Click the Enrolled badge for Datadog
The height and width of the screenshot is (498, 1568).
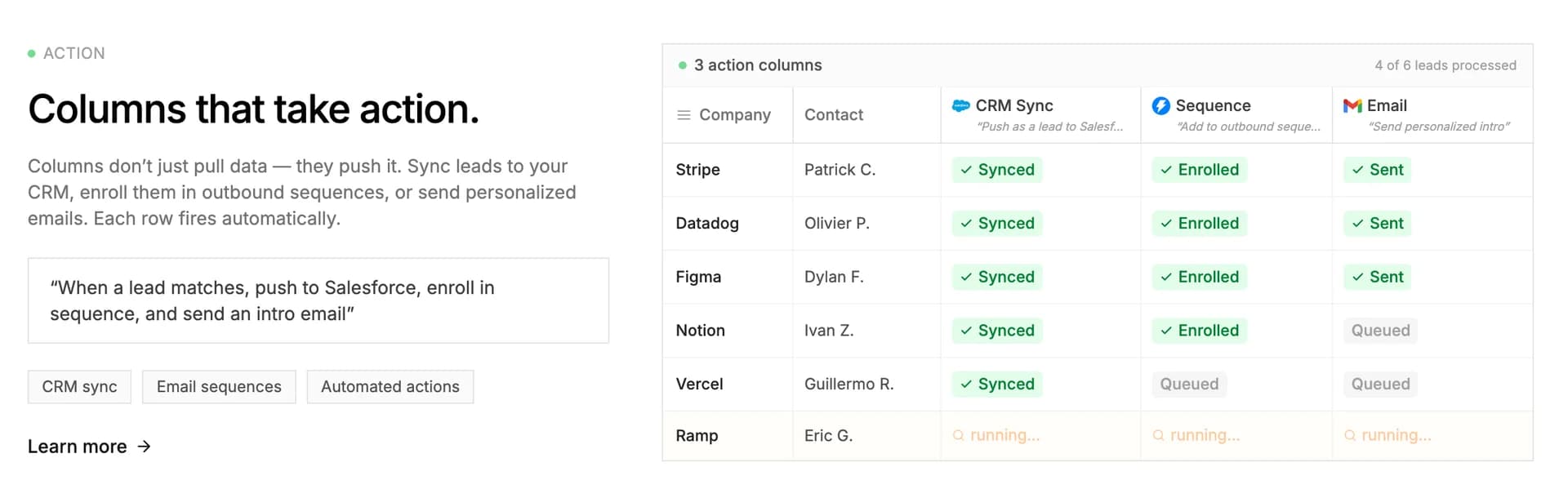point(1199,224)
